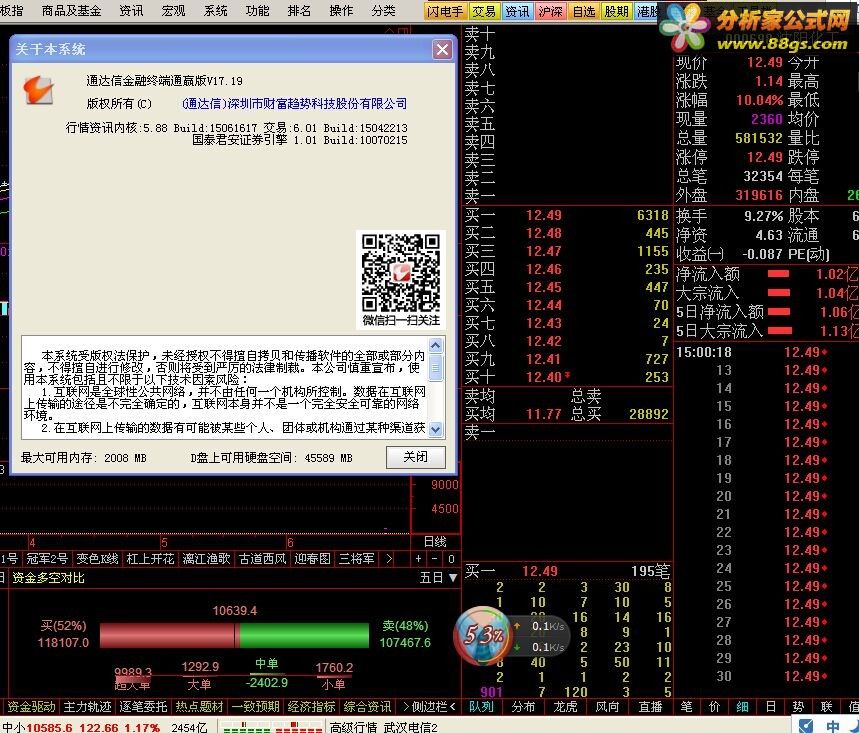Screen dimensions: 859x733
Task: Open the 商品及基金 menu
Action: click(x=71, y=10)
